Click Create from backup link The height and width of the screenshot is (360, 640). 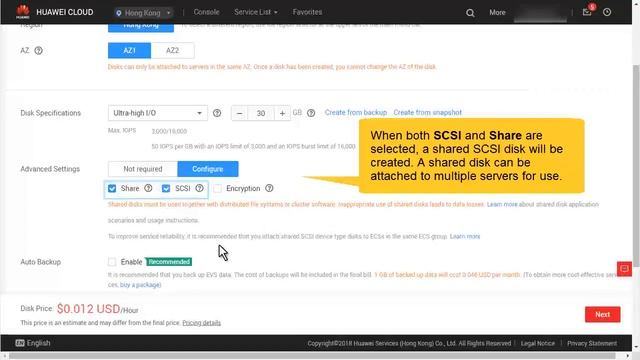tap(356, 112)
